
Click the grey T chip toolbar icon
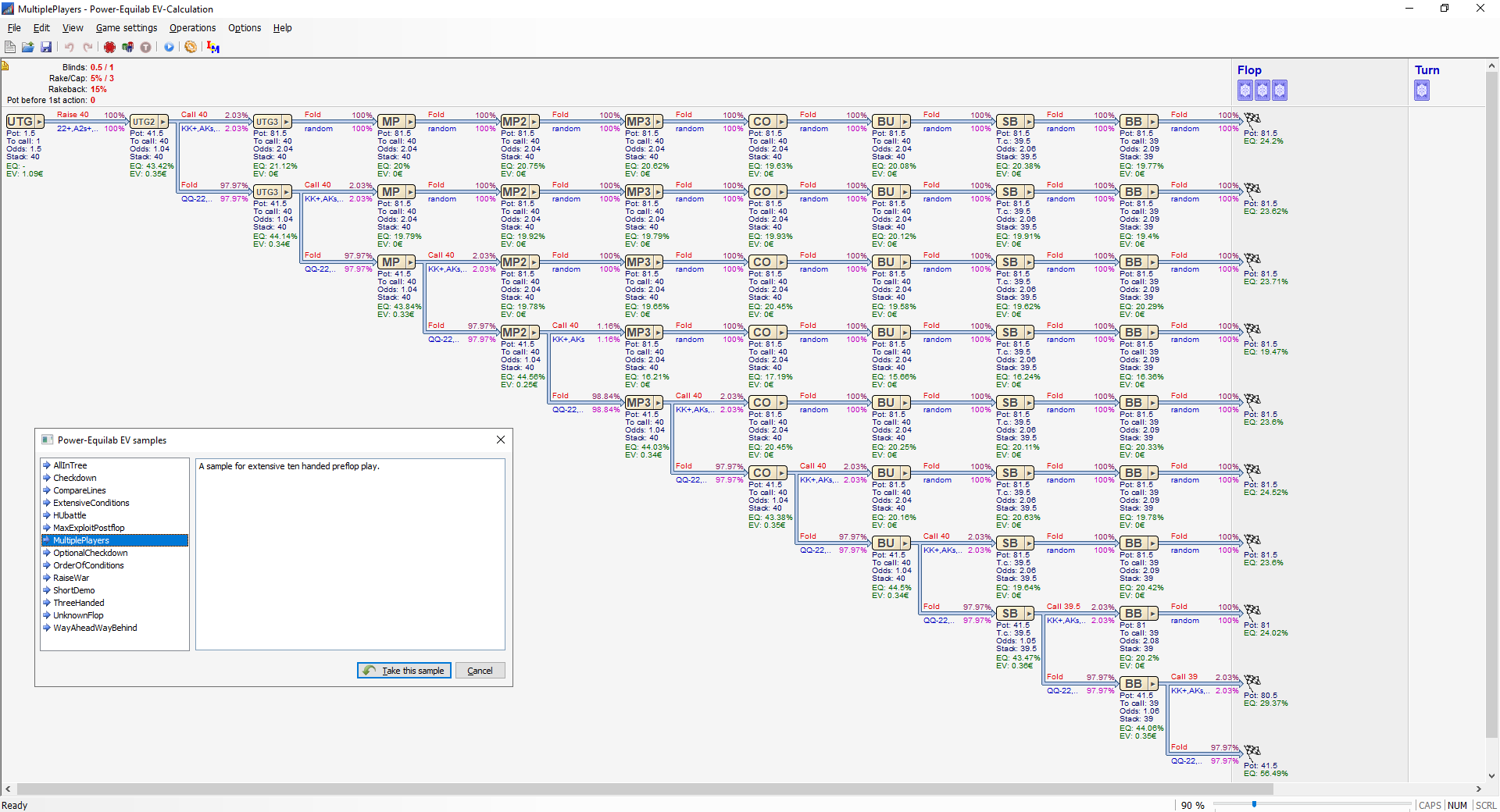145,48
